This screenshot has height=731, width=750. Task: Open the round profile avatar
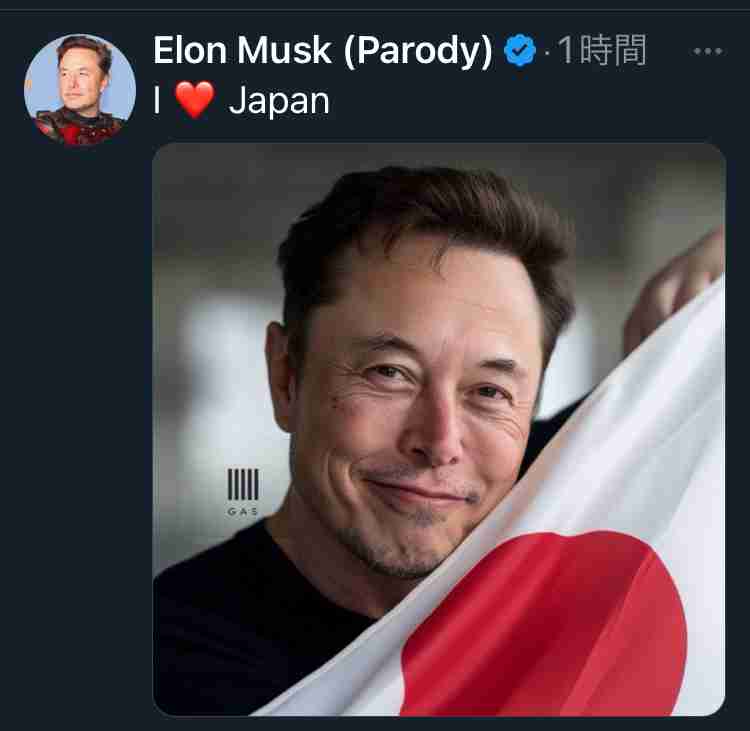pyautogui.click(x=80, y=89)
